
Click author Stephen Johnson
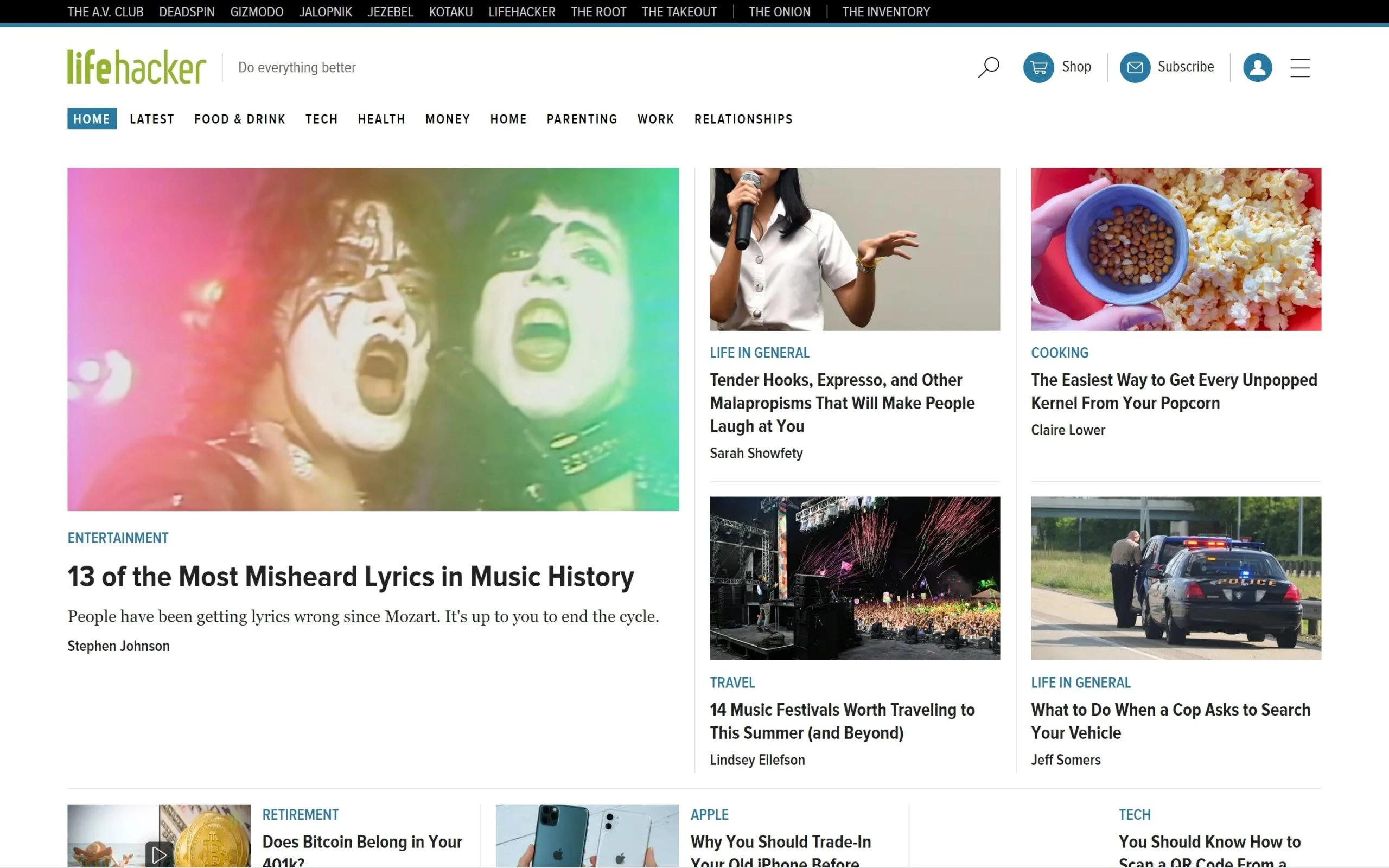pyautogui.click(x=118, y=646)
